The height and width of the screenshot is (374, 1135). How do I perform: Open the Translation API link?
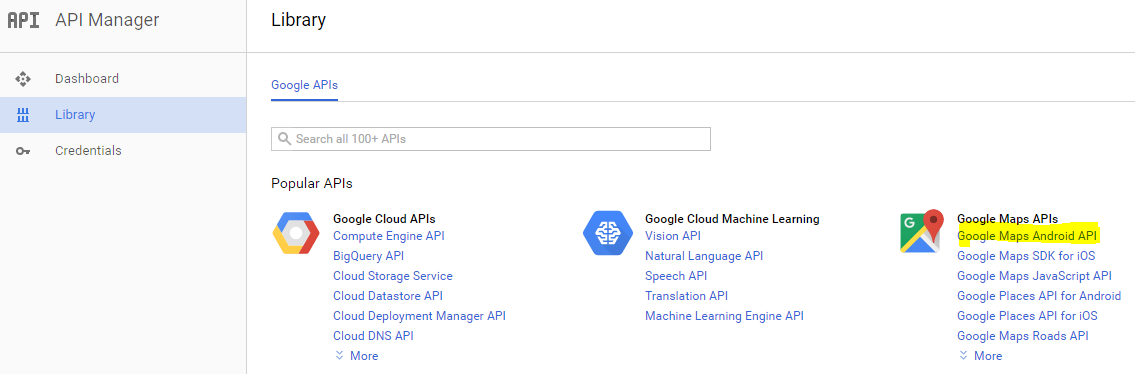point(686,296)
